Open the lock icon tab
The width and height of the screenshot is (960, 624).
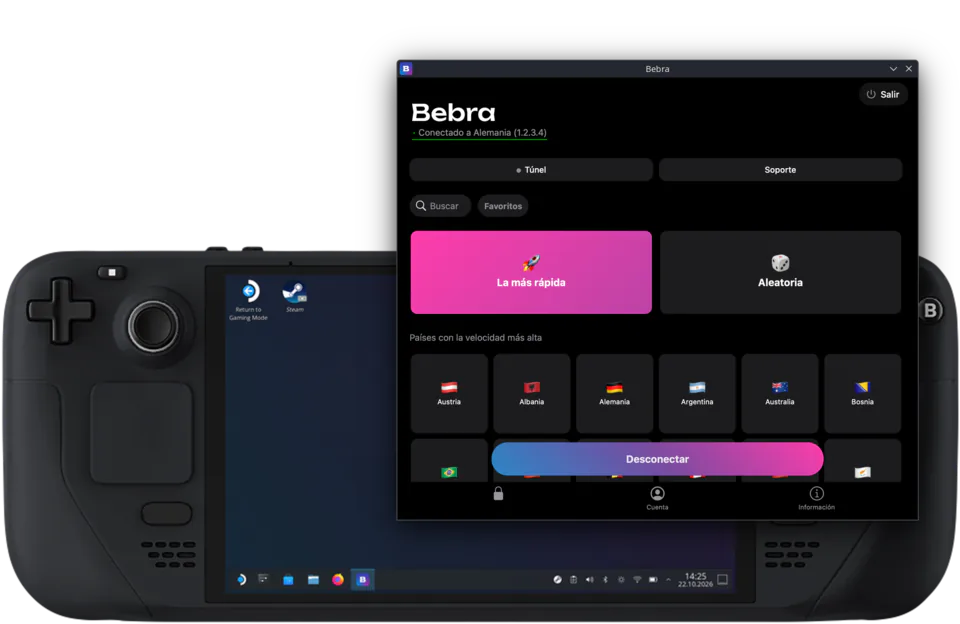click(x=498, y=494)
